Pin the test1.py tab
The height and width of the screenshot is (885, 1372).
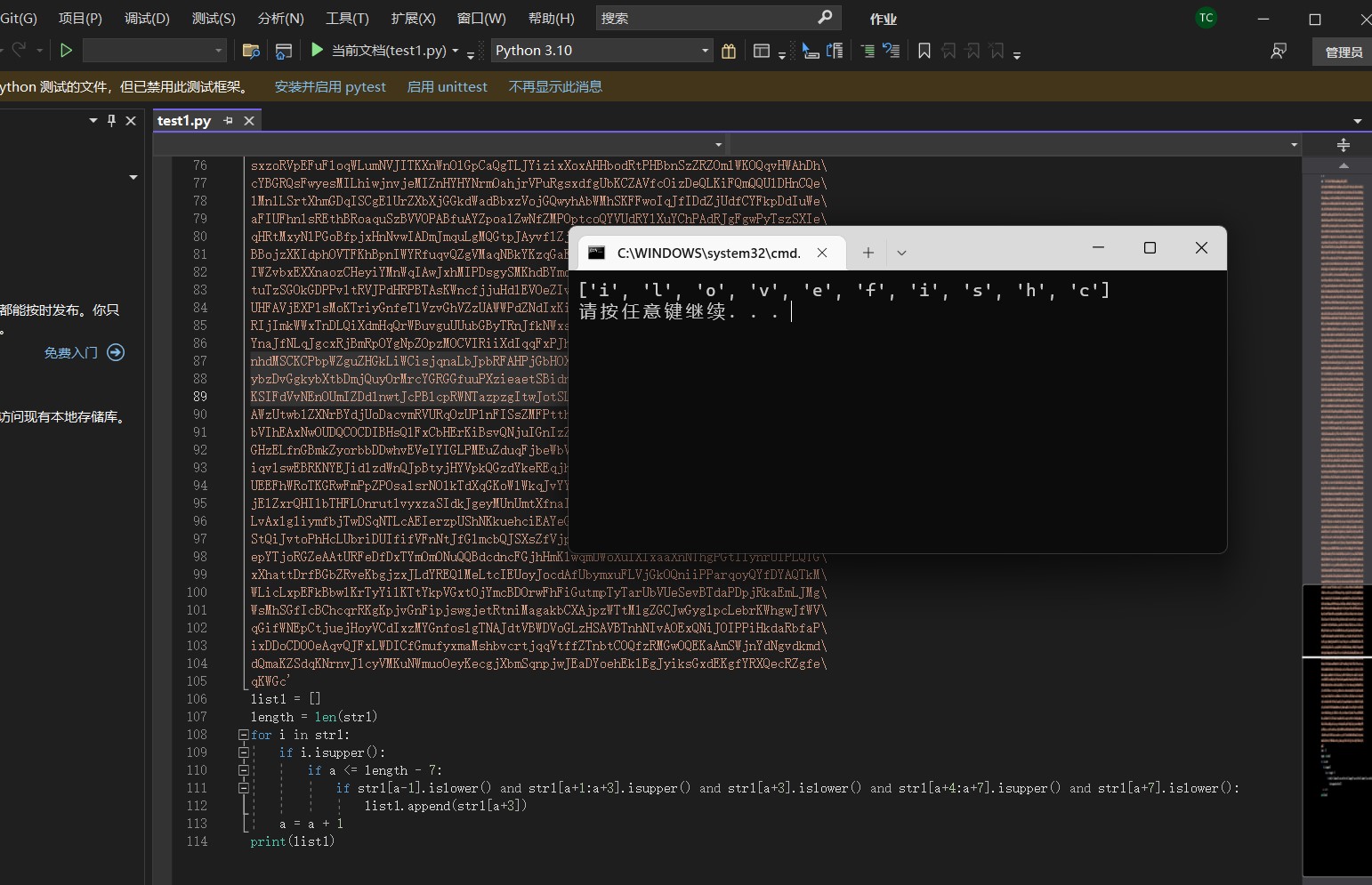(x=228, y=120)
